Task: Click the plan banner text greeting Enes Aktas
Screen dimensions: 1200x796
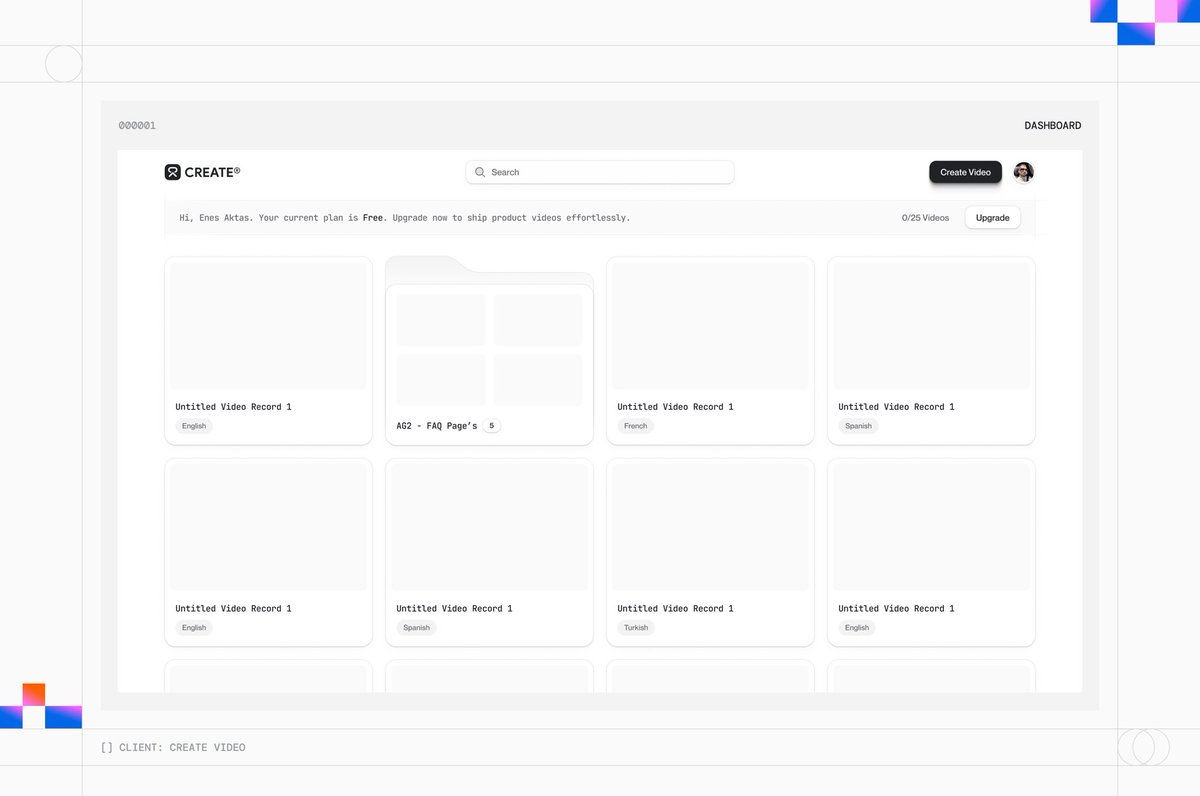Action: 405,217
